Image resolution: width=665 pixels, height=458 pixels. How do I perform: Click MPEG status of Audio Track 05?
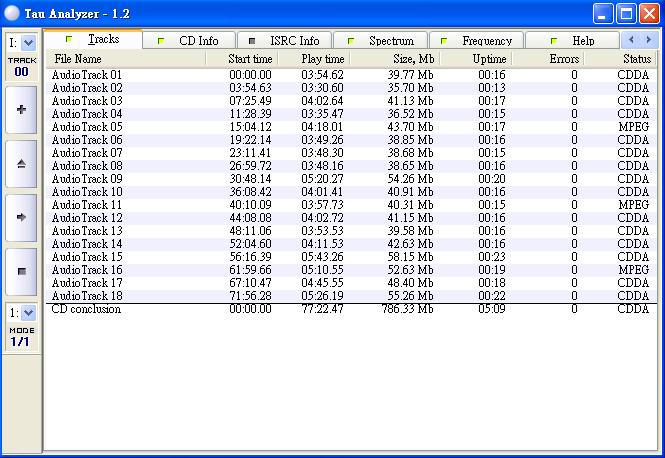[x=634, y=127]
